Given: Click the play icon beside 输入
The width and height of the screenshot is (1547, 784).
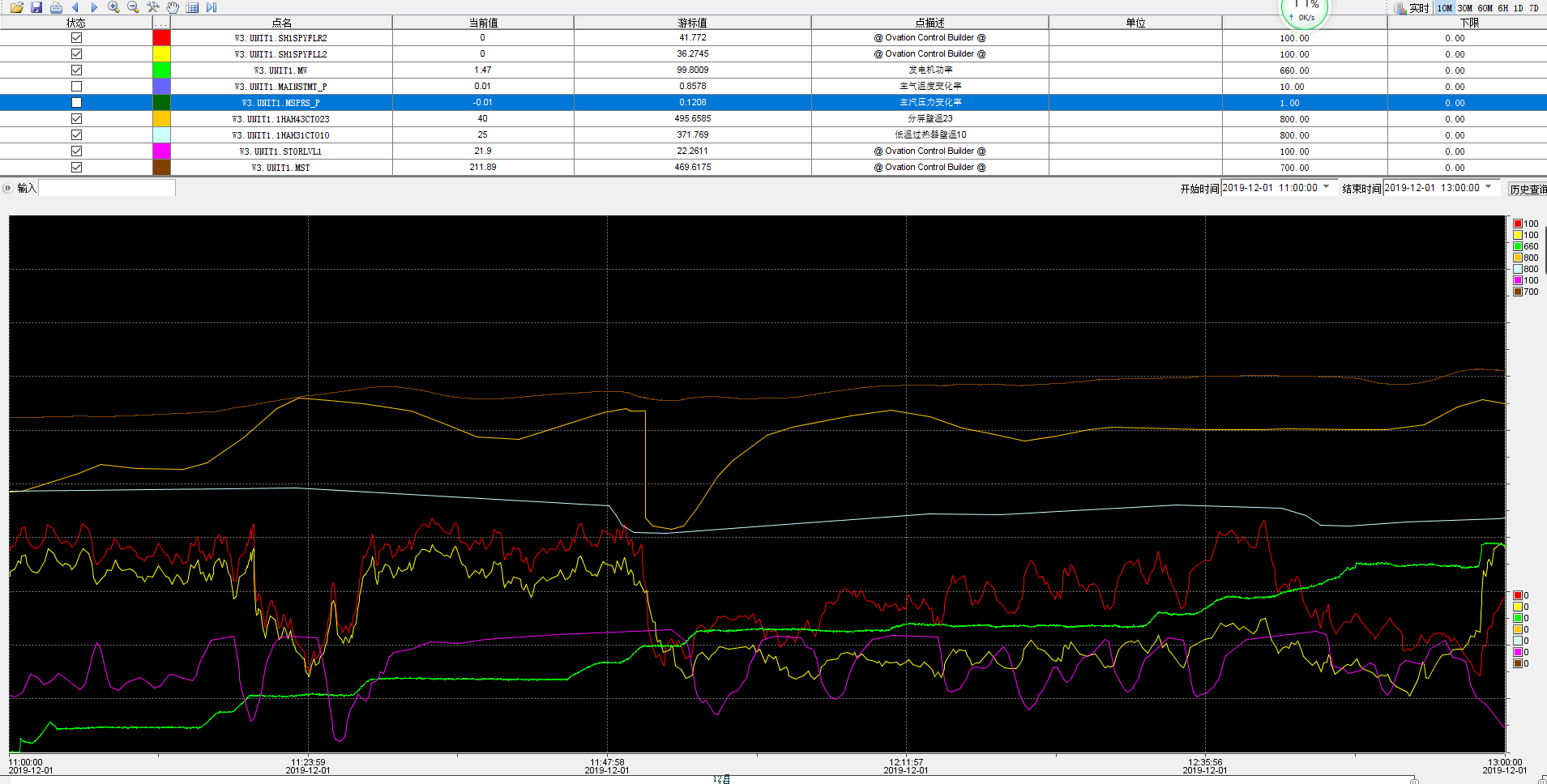Looking at the screenshot, I should click(8, 188).
